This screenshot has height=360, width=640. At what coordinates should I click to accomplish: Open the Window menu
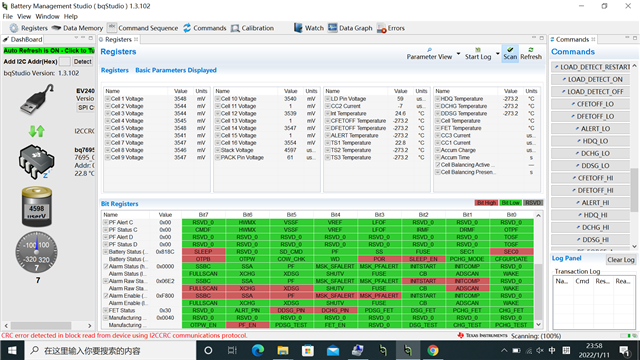(x=47, y=16)
